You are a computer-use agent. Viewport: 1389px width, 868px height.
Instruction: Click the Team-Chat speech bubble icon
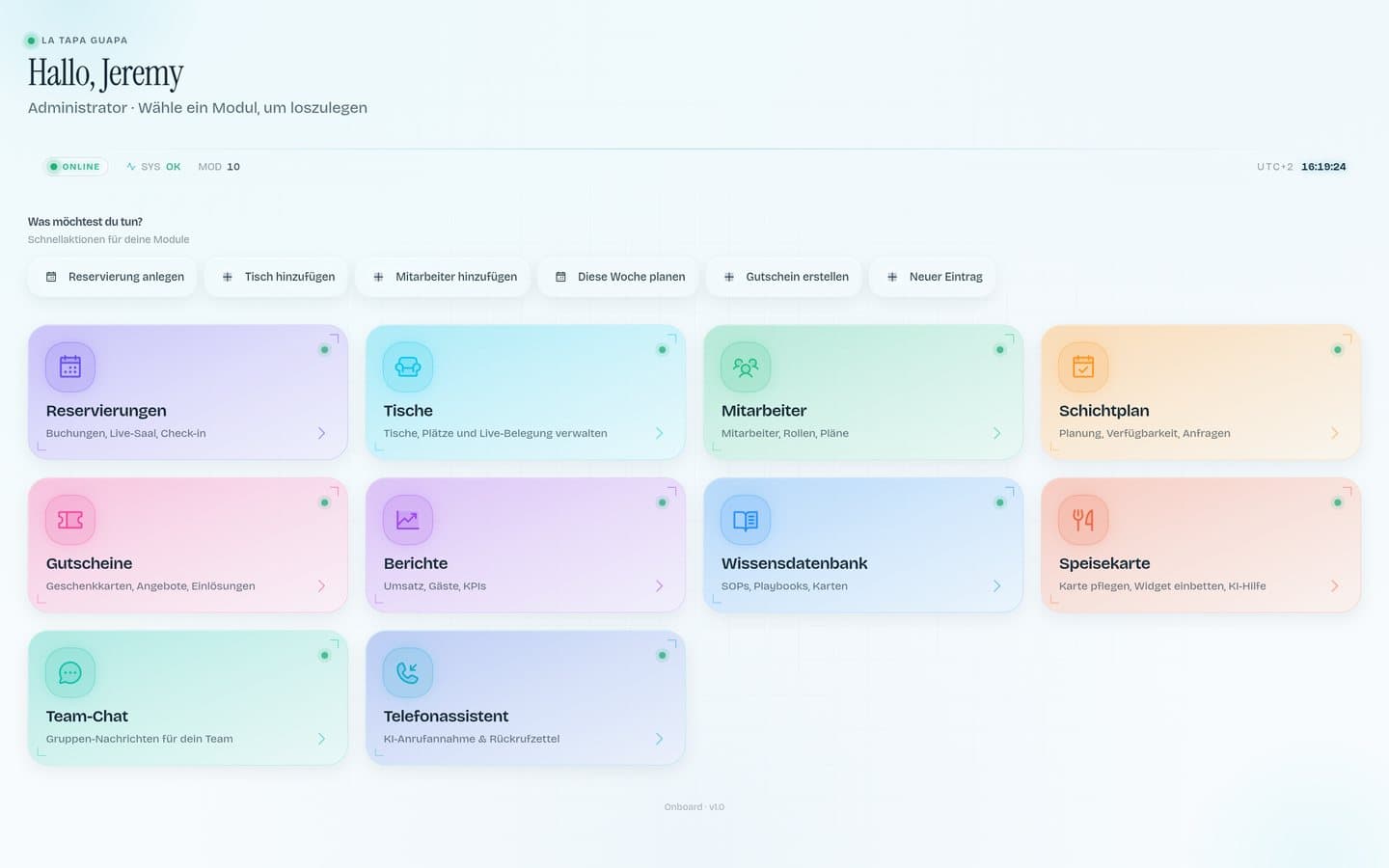(70, 672)
